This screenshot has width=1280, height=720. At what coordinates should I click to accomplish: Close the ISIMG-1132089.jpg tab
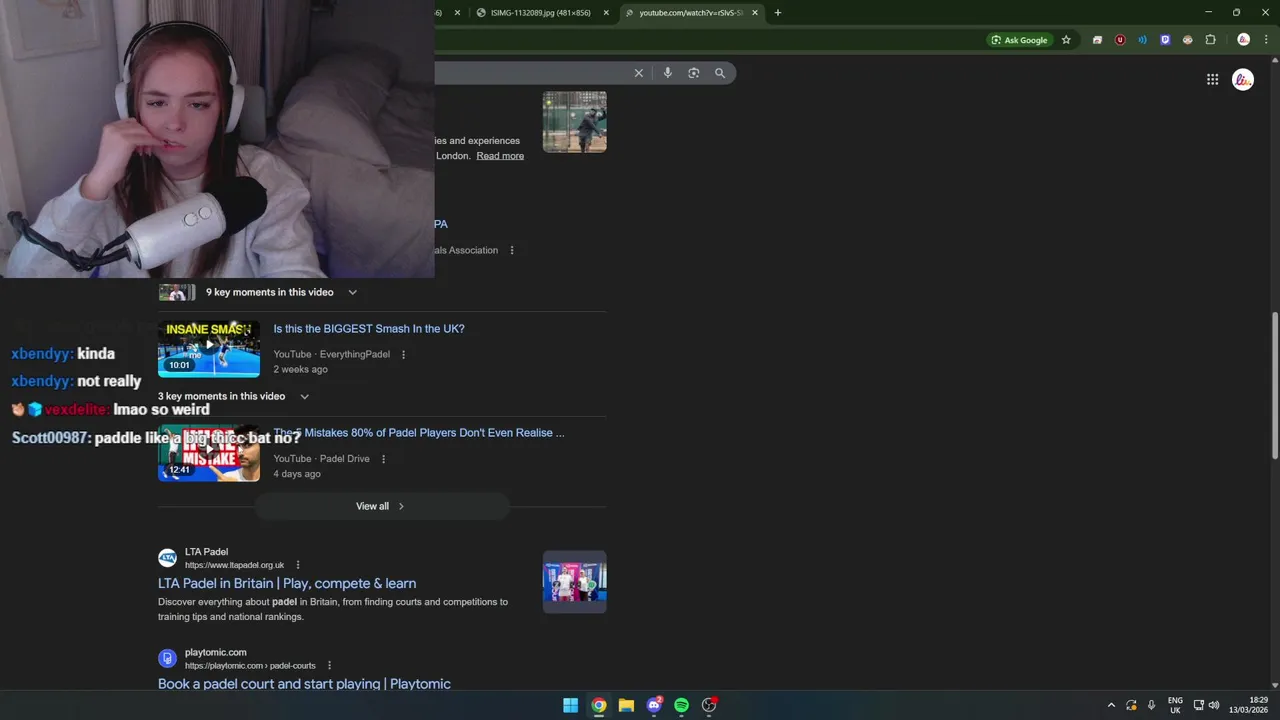pyautogui.click(x=606, y=13)
